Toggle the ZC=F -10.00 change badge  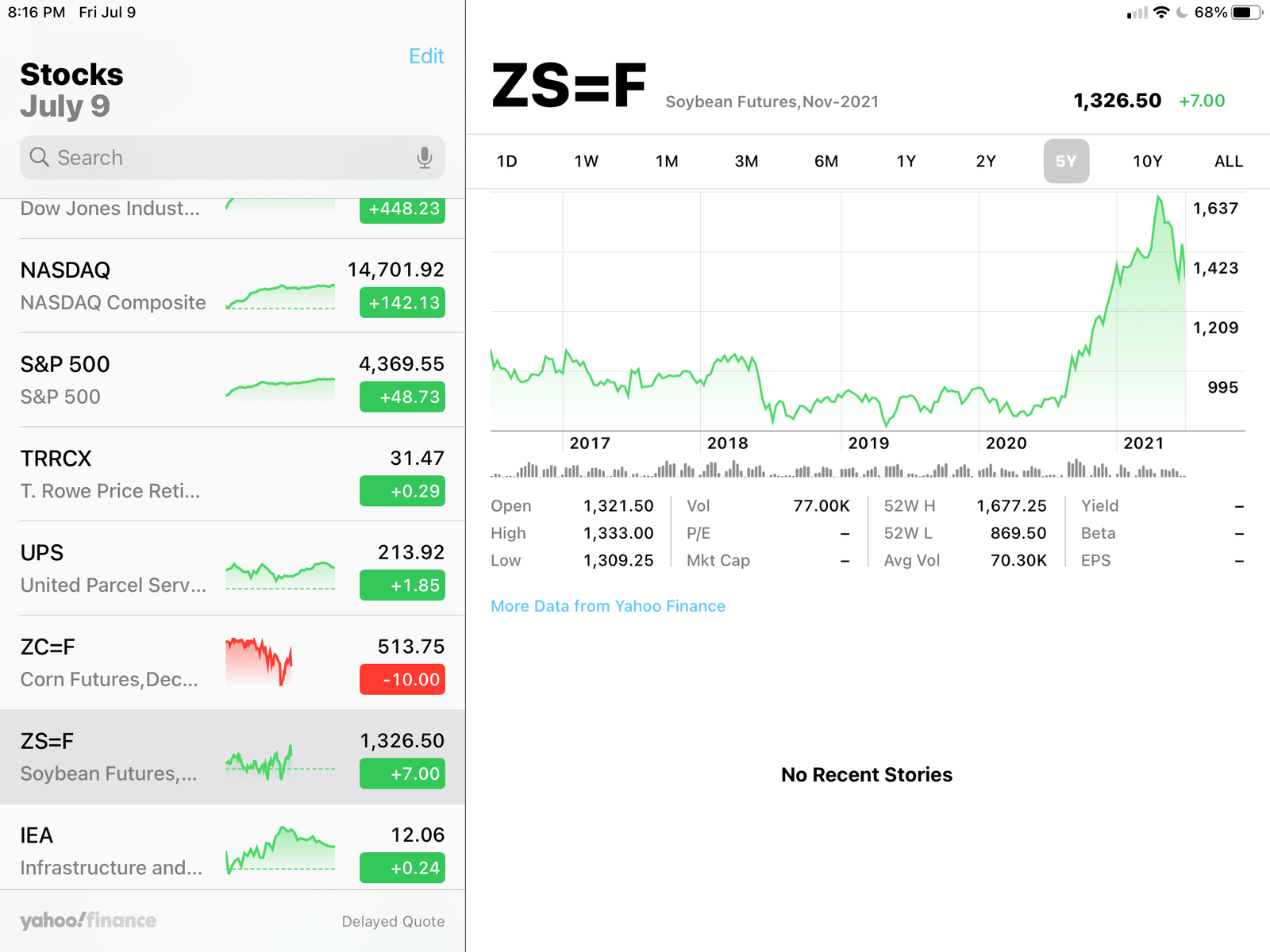[402, 679]
